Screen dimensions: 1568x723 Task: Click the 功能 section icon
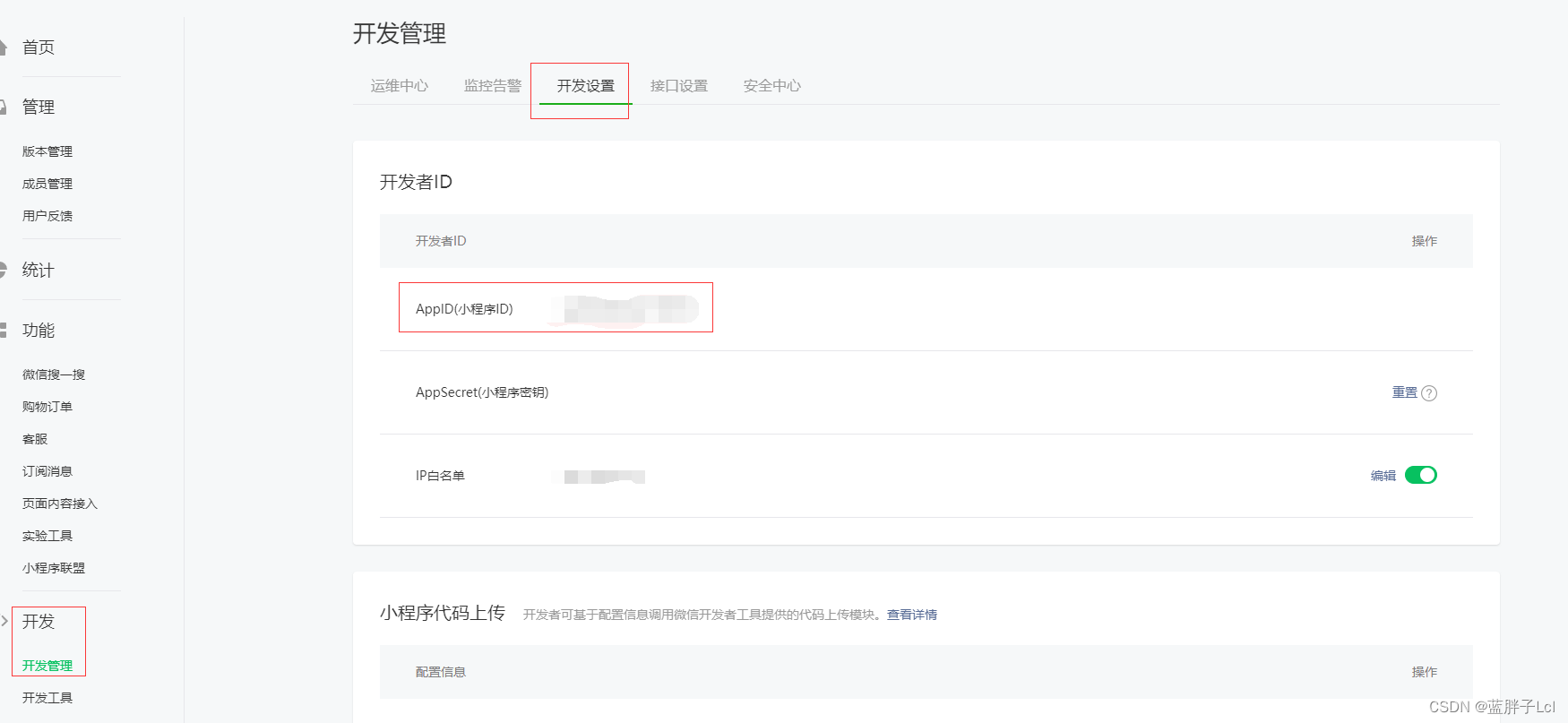tap(3, 331)
